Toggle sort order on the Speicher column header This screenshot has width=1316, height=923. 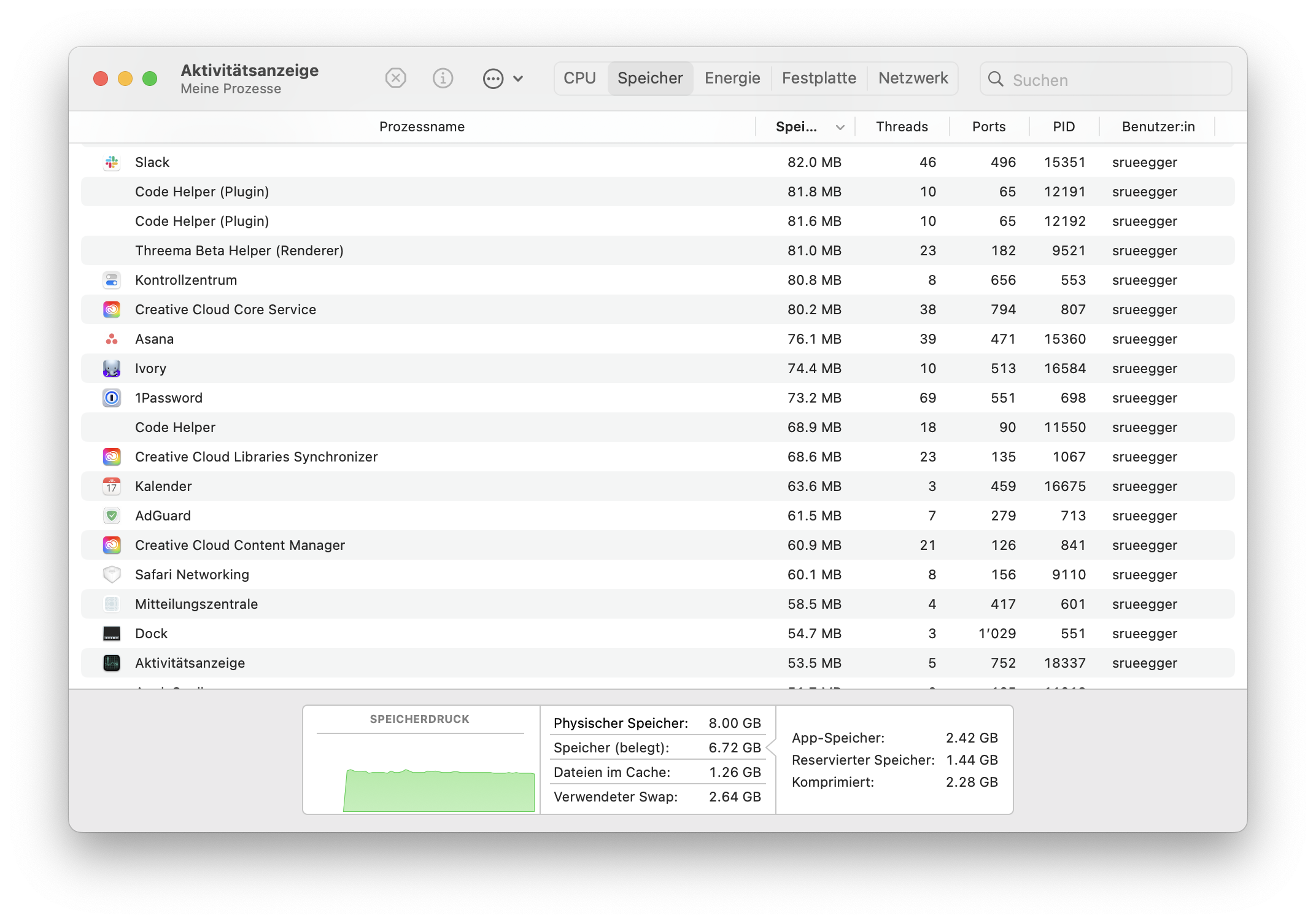[805, 127]
